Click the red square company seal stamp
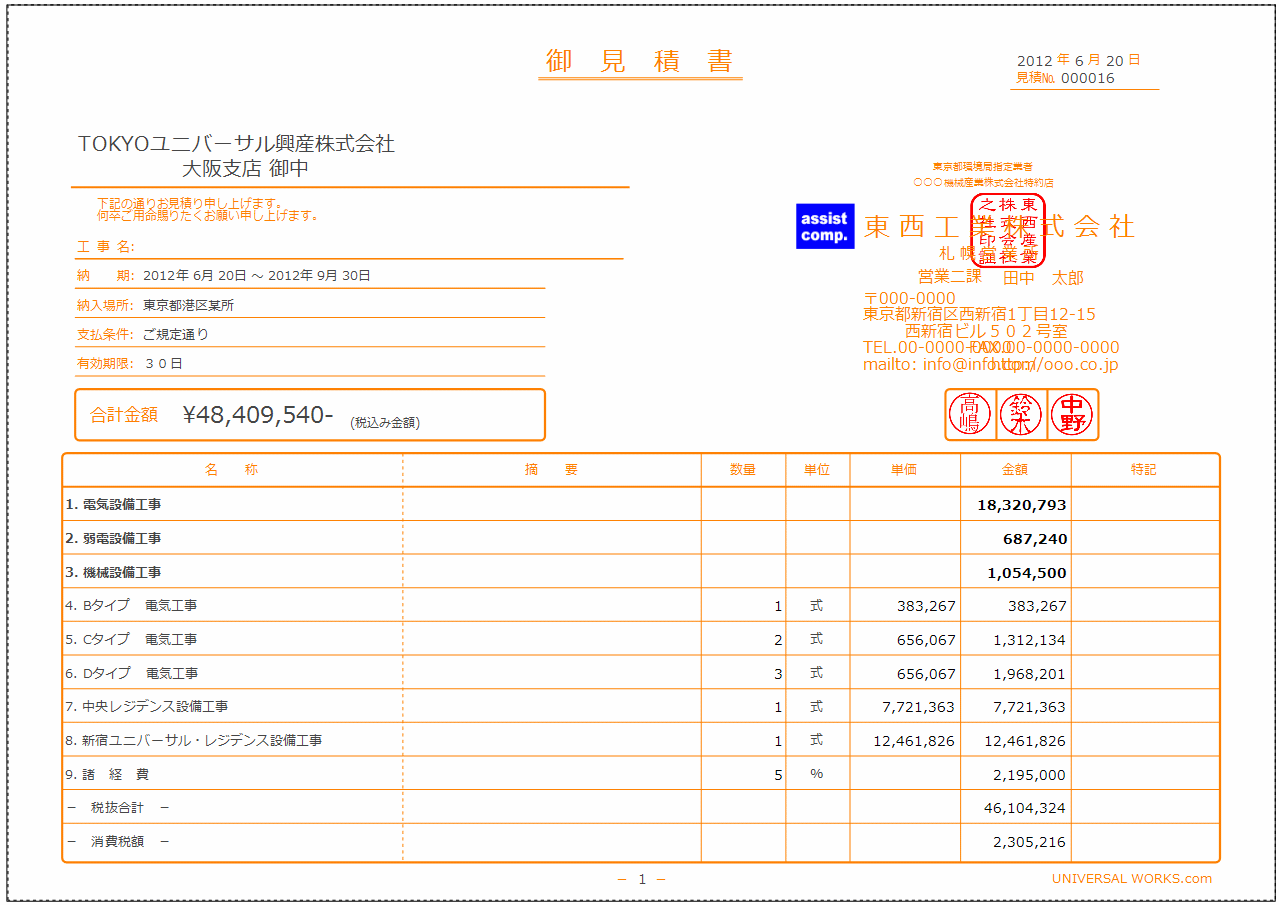 (1007, 230)
